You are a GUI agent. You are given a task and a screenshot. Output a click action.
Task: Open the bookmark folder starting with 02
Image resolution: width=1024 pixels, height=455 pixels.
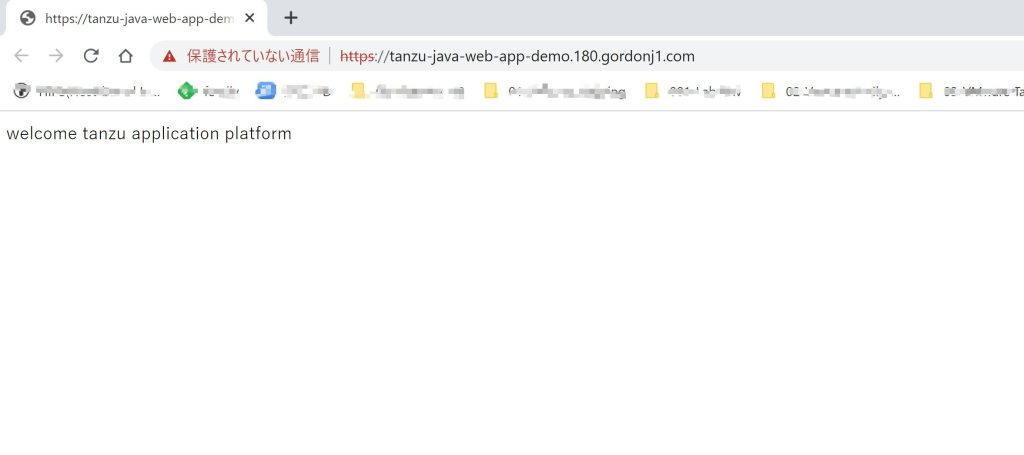coord(831,91)
